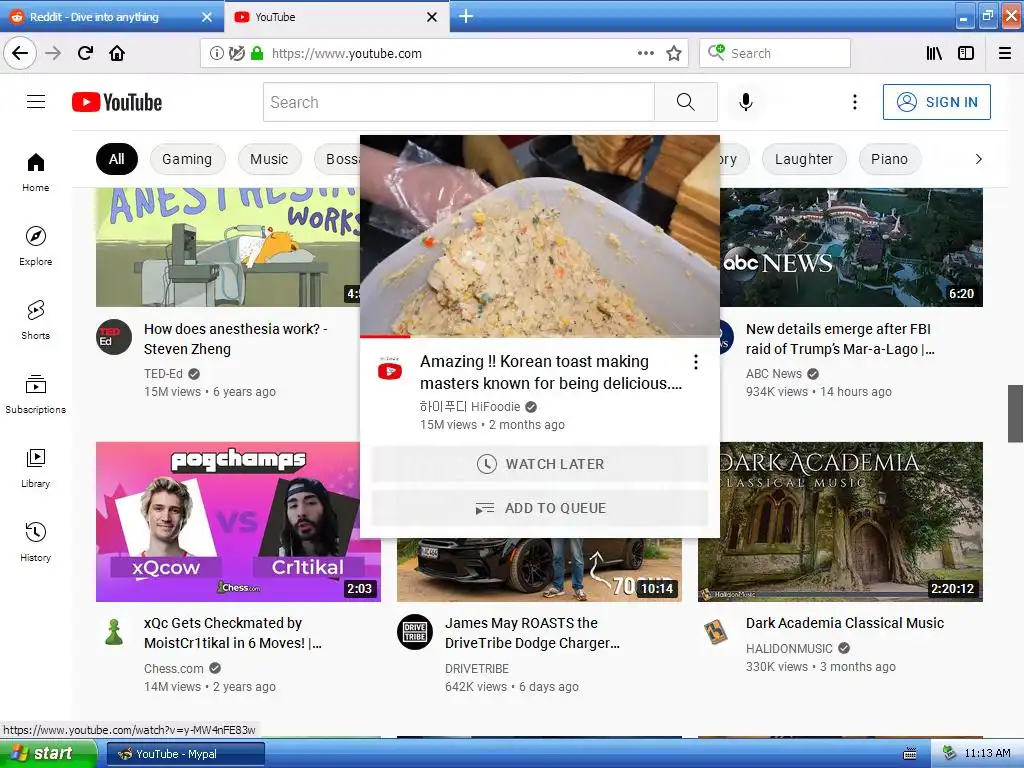
Task: Click the YouTube logo
Action: (x=117, y=103)
